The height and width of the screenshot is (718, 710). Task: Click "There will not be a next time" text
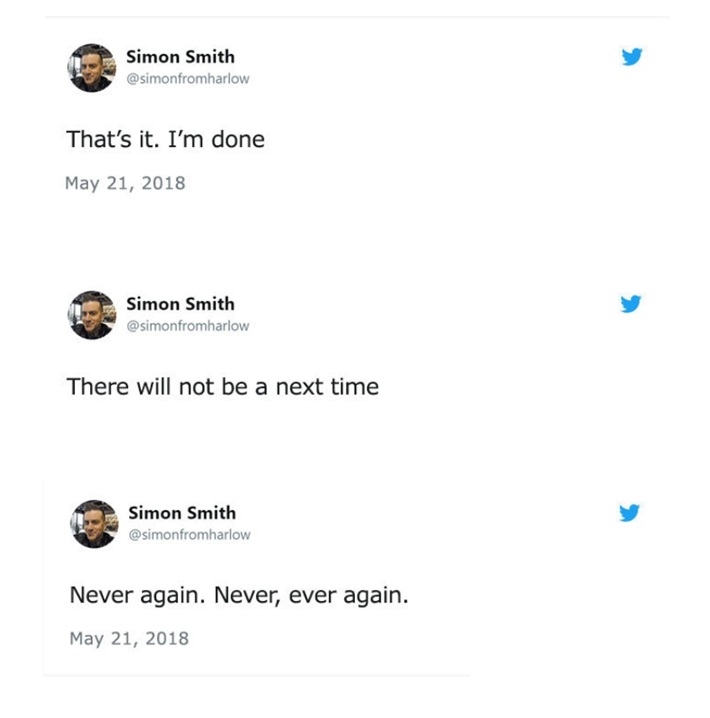point(222,387)
